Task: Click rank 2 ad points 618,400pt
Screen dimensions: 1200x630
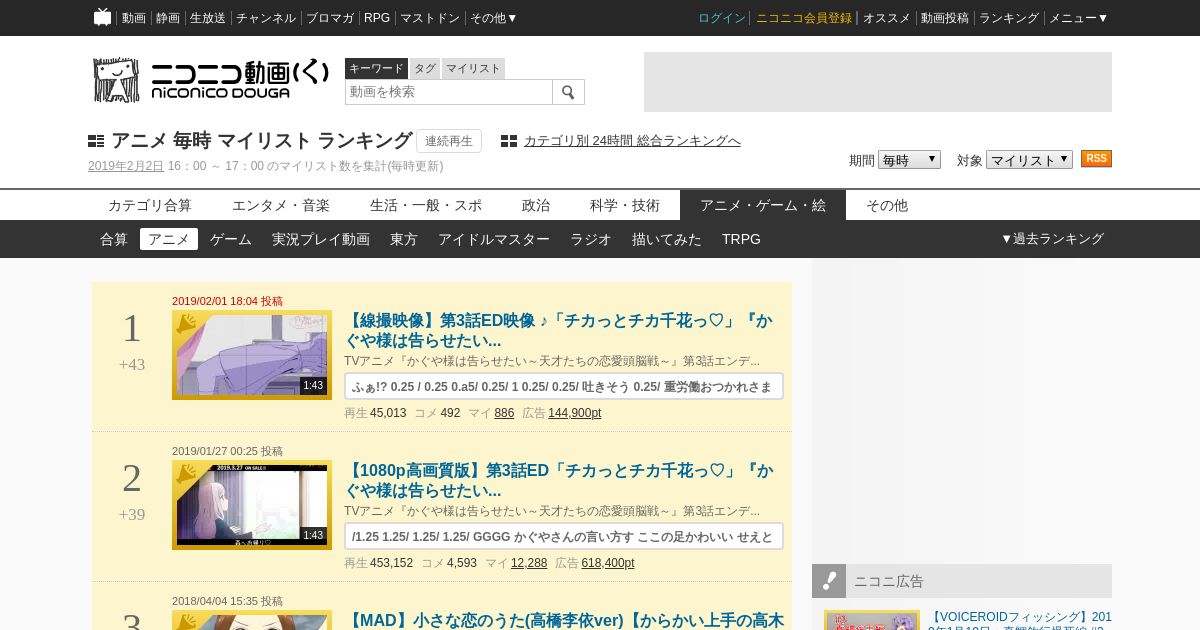Action: pos(608,563)
